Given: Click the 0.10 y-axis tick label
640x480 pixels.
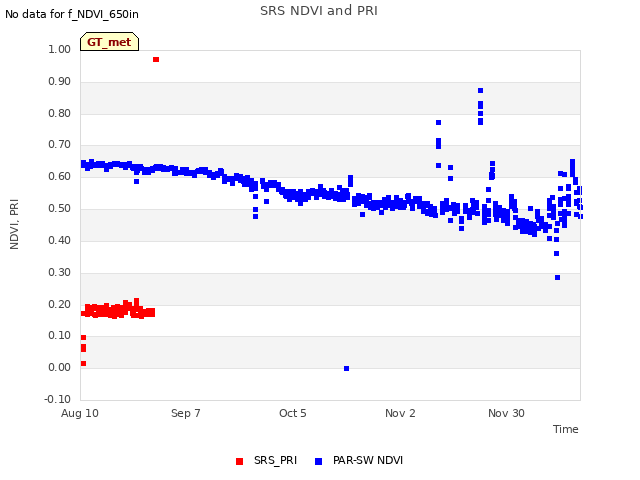Looking at the screenshot, I should (x=60, y=336).
